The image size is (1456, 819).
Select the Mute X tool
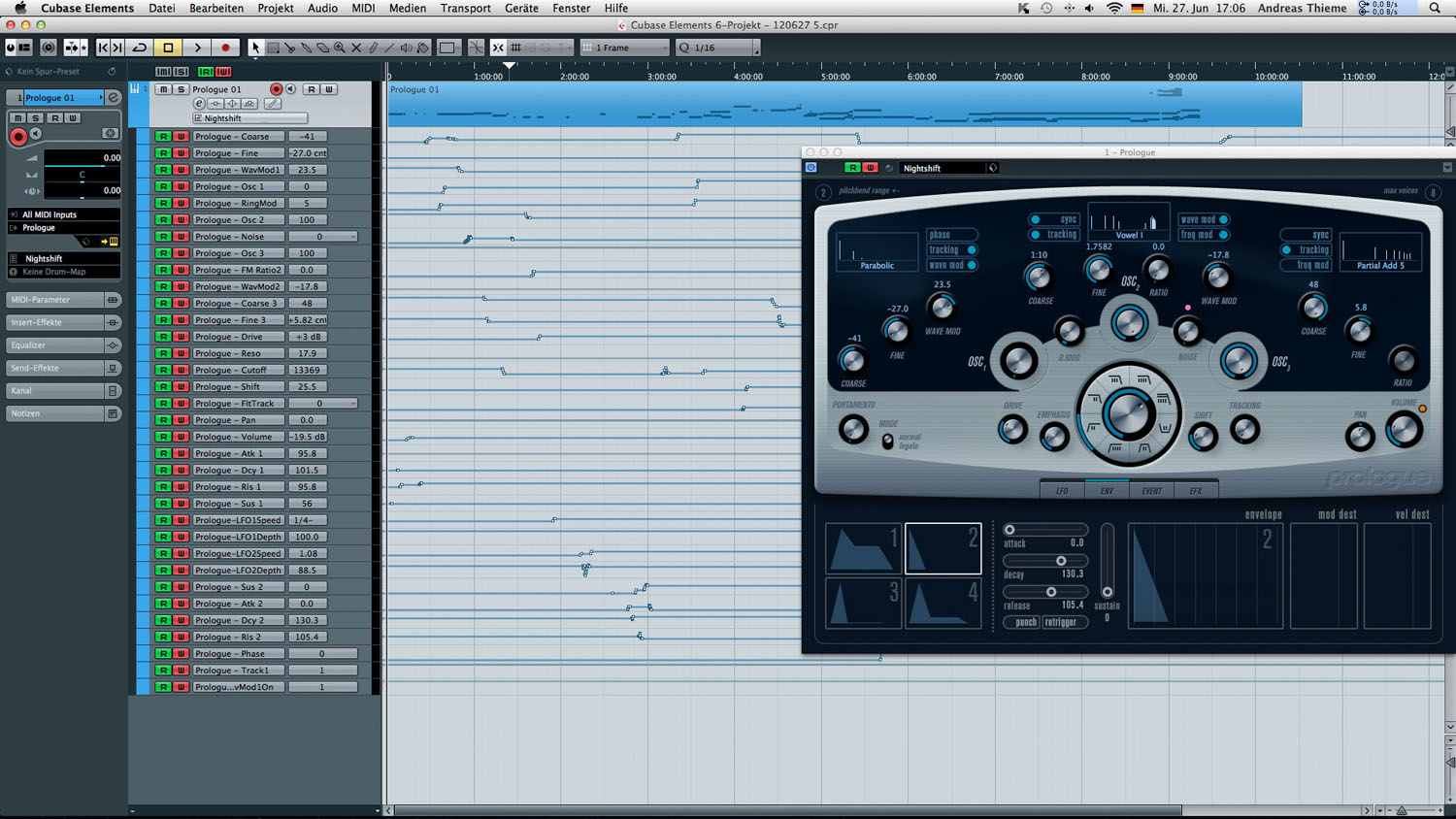pyautogui.click(x=355, y=48)
